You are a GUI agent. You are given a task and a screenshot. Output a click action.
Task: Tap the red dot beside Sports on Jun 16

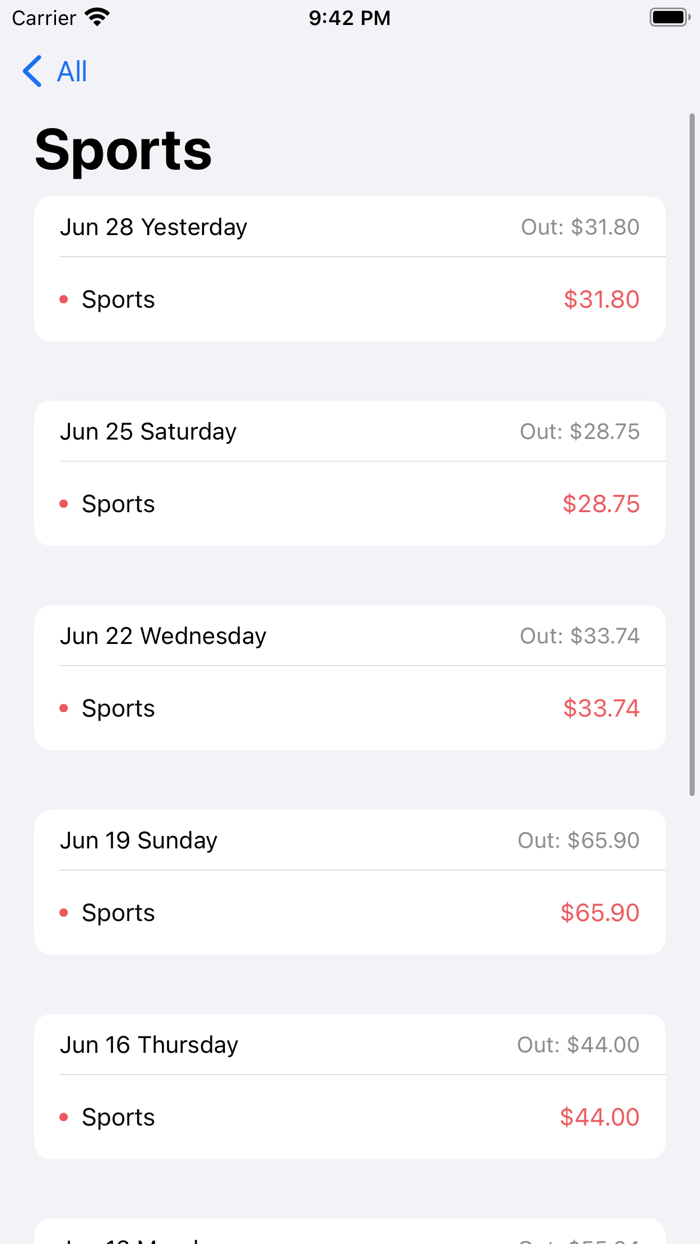[64, 1117]
